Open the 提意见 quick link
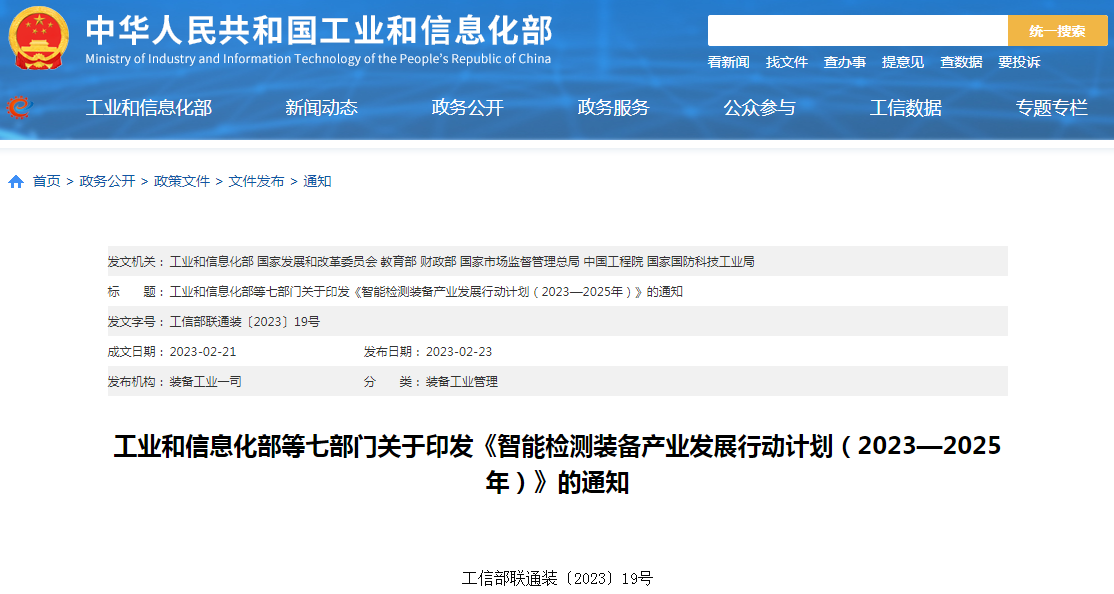Image resolution: width=1114 pixels, height=594 pixels. (903, 63)
